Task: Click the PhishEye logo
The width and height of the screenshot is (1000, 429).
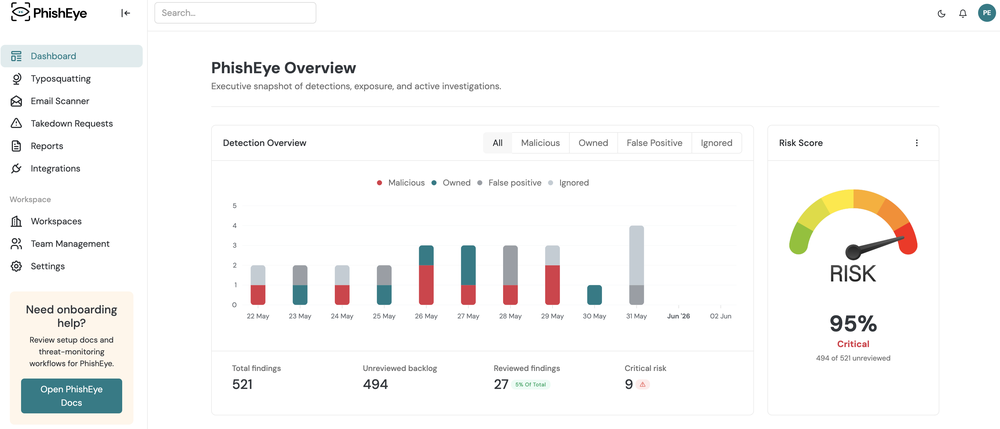Action: click(49, 13)
